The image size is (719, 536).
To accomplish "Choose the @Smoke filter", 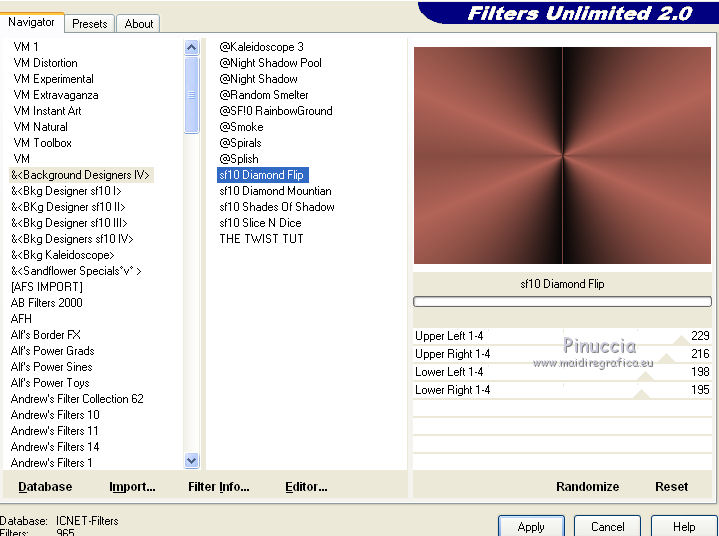I will pyautogui.click(x=242, y=127).
